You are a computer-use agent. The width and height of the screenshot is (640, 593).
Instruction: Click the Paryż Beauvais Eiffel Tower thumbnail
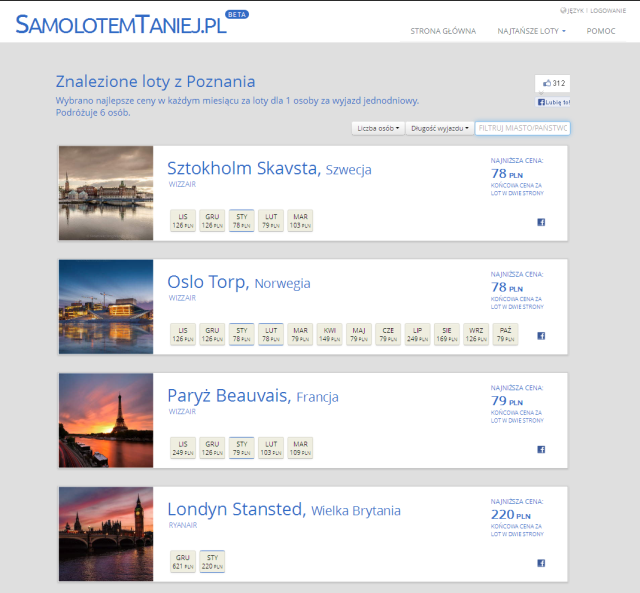(x=106, y=420)
